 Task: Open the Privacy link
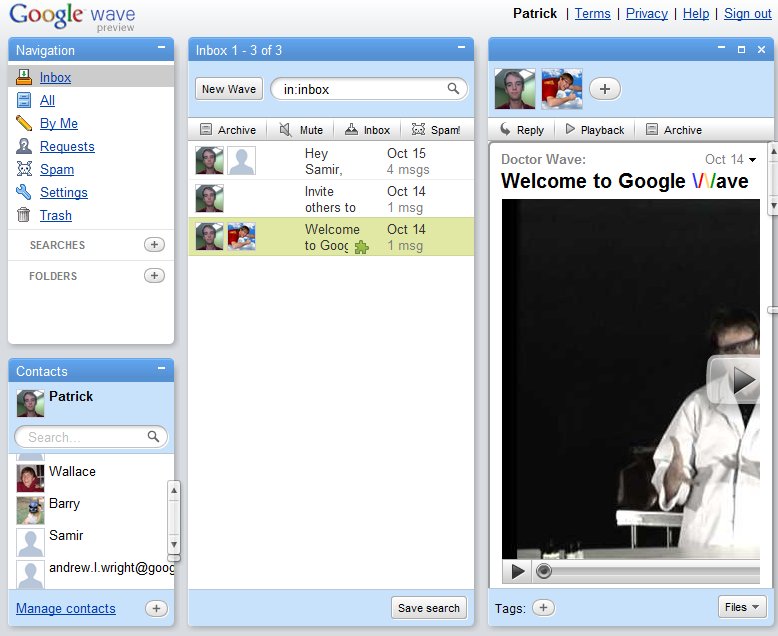[647, 13]
